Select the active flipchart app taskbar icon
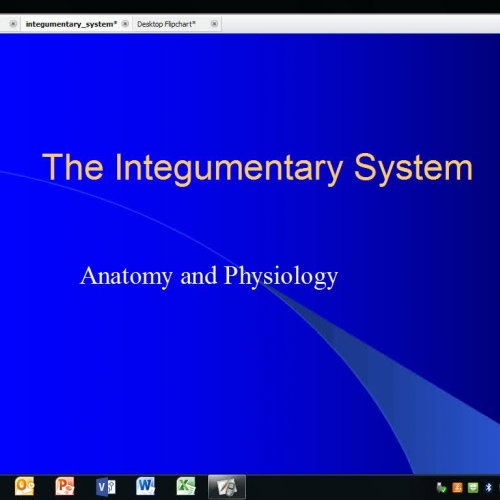Viewport: 500px width, 500px height. pyautogui.click(x=227, y=487)
